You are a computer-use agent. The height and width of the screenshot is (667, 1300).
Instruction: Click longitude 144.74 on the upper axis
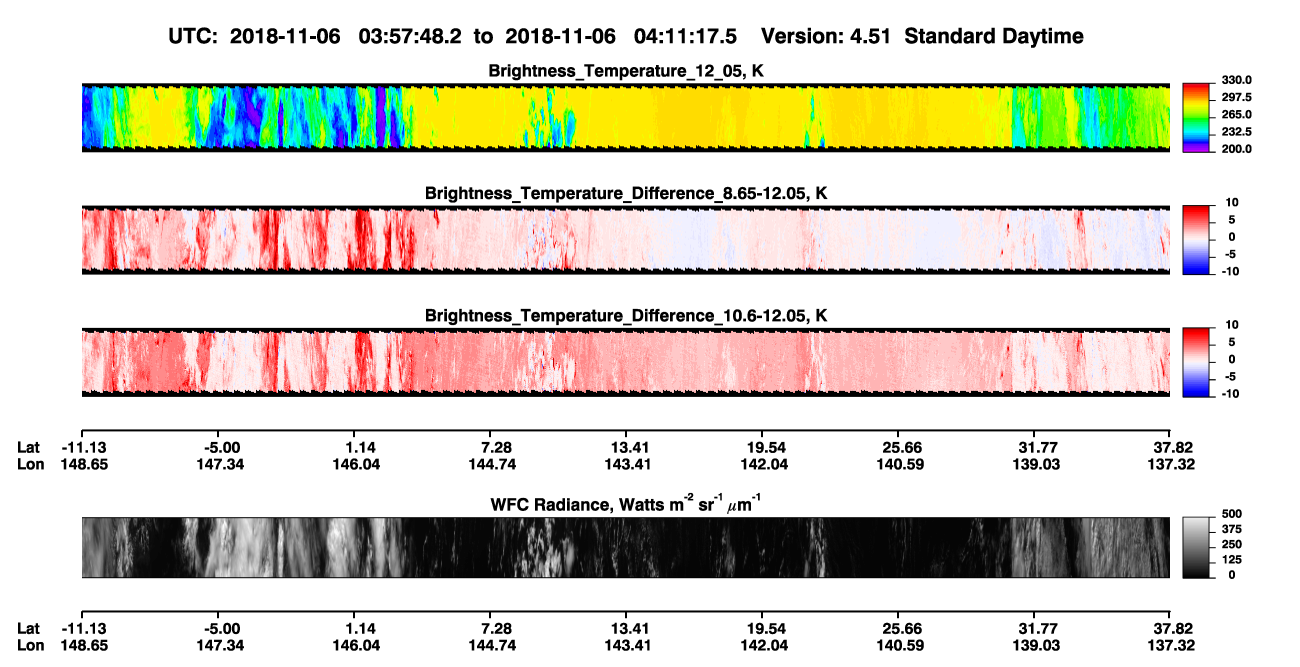tap(492, 464)
